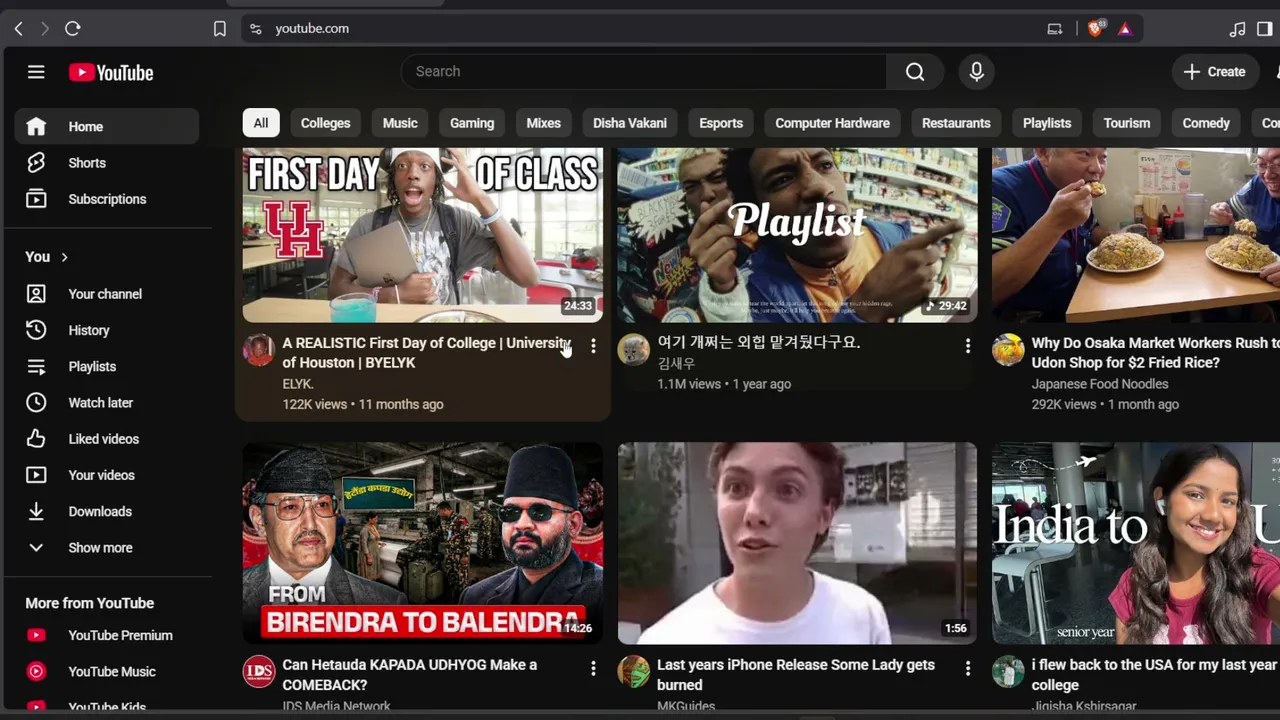Filter feed by Colleges
The image size is (1280, 720).
[x=325, y=123]
